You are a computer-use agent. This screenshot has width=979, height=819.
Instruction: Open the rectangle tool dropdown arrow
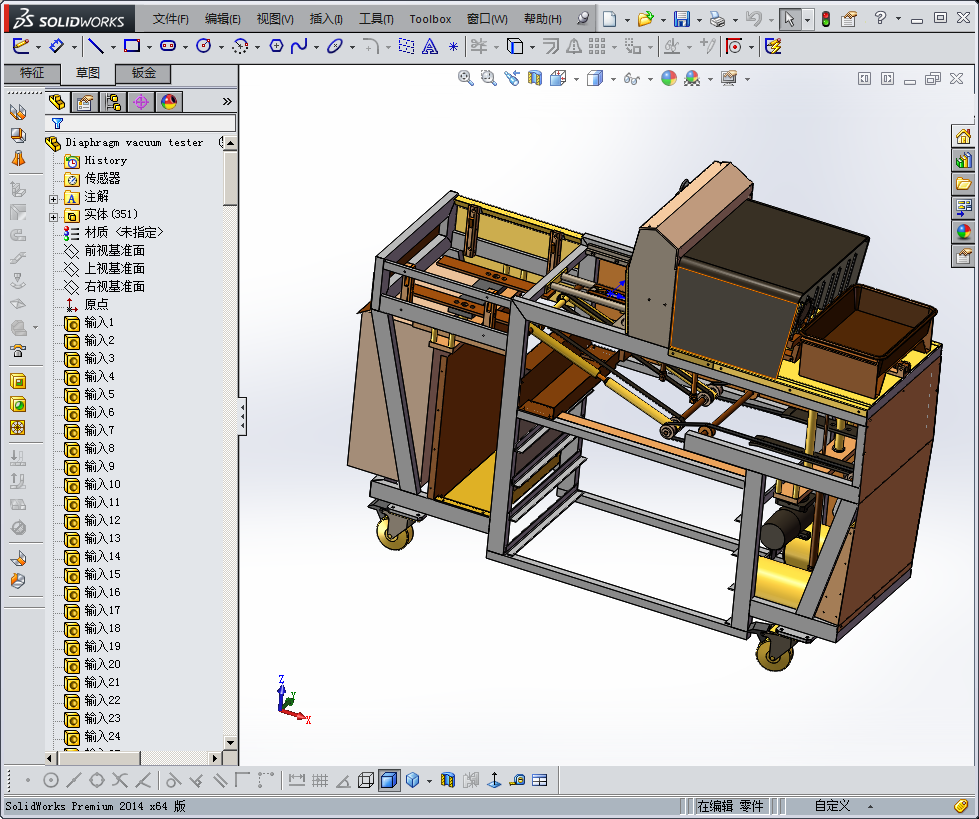pos(148,47)
